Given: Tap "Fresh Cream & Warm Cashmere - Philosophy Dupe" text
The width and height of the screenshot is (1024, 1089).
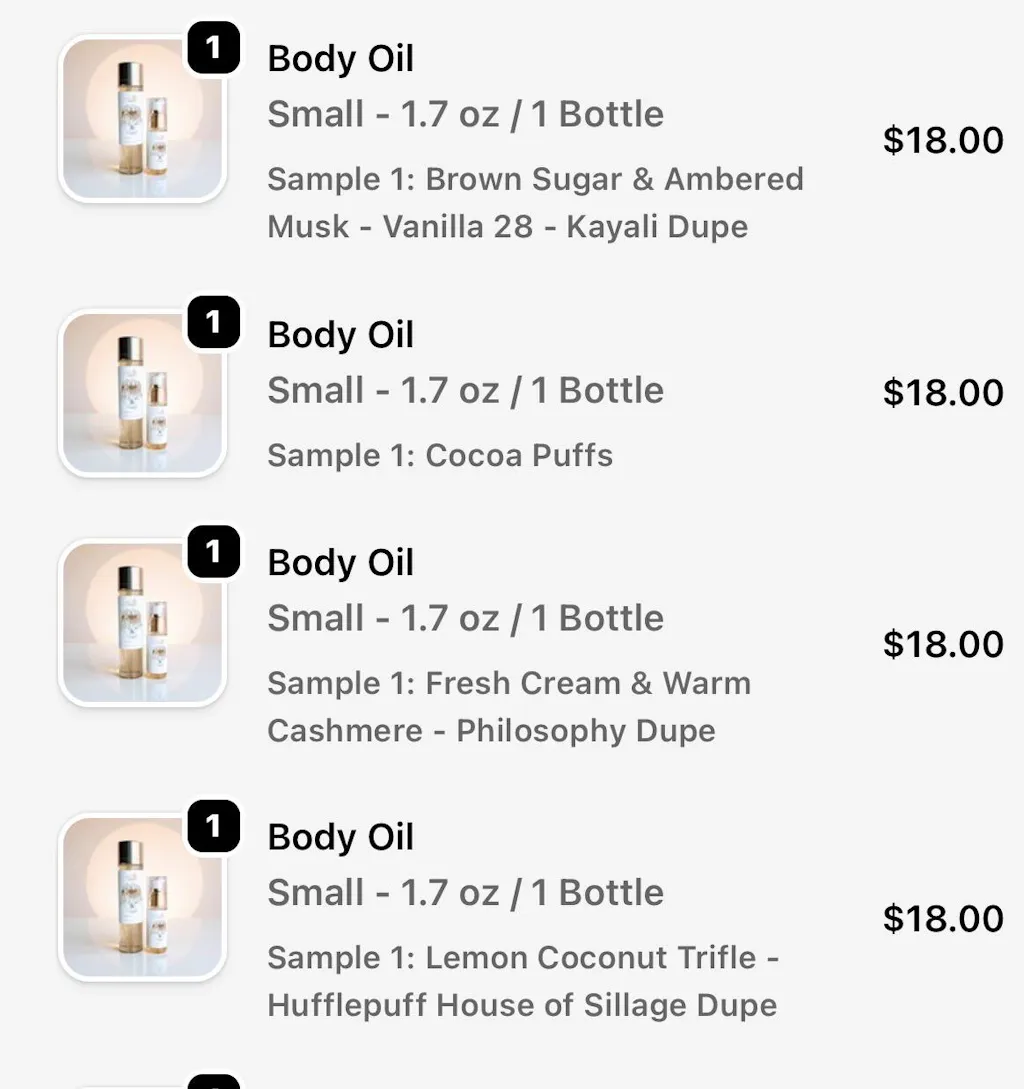Looking at the screenshot, I should click(508, 707).
